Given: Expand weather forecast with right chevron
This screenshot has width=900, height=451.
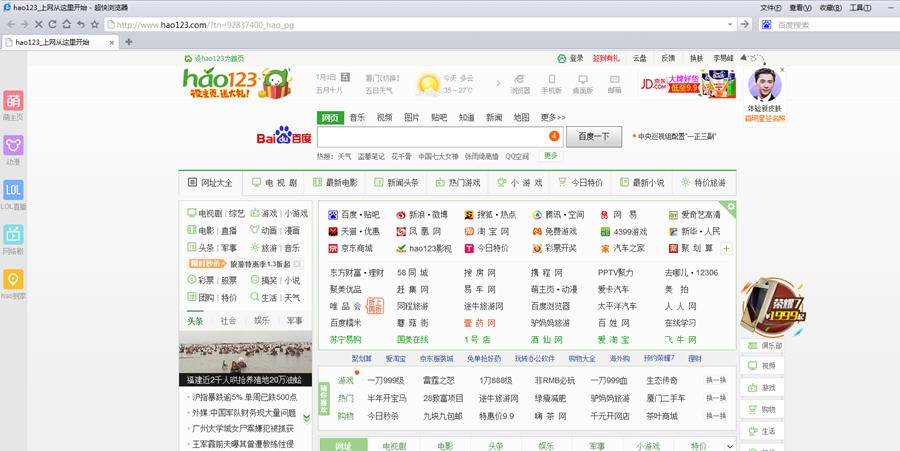Looking at the screenshot, I should pos(498,83).
